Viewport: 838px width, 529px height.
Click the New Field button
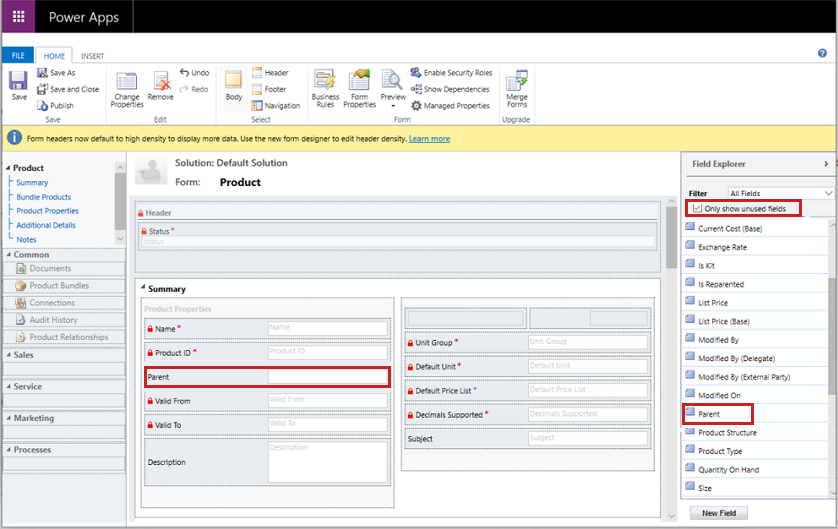719,513
